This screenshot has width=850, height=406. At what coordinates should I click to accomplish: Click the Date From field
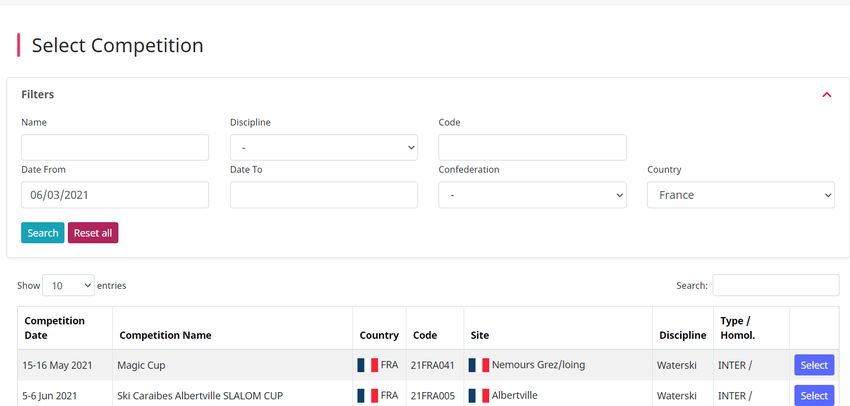(115, 195)
